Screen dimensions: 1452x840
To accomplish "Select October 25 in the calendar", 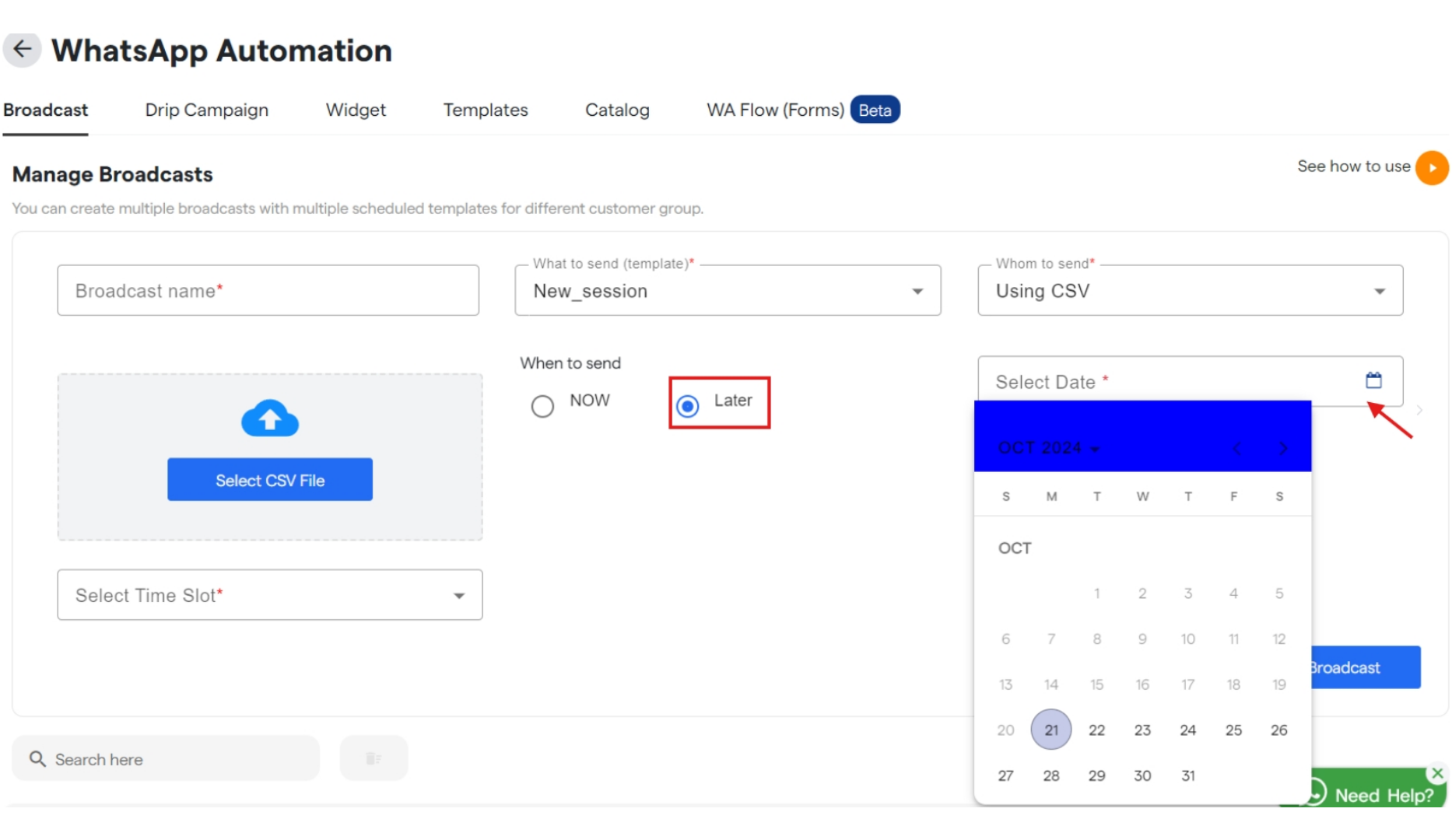I will pyautogui.click(x=1233, y=730).
